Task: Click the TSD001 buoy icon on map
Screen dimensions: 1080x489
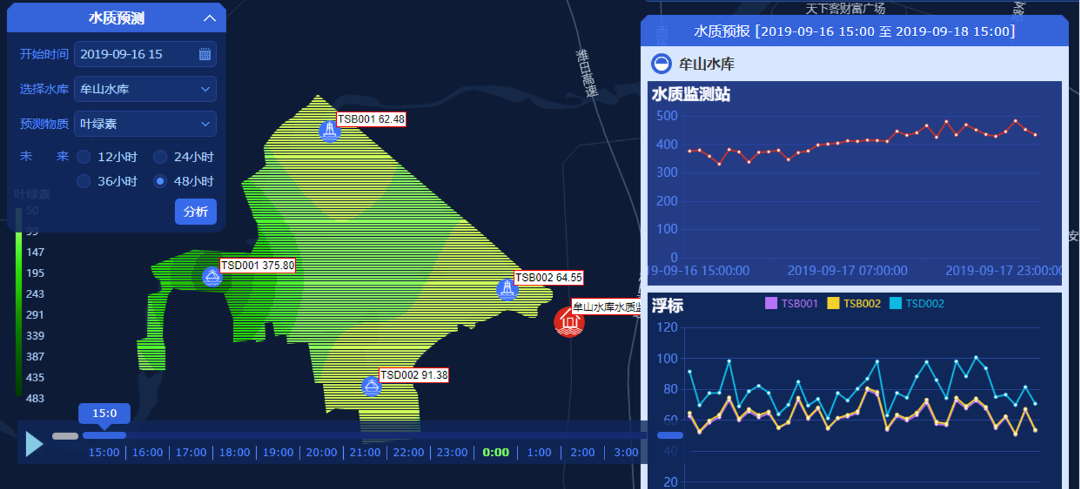Action: pos(212,277)
